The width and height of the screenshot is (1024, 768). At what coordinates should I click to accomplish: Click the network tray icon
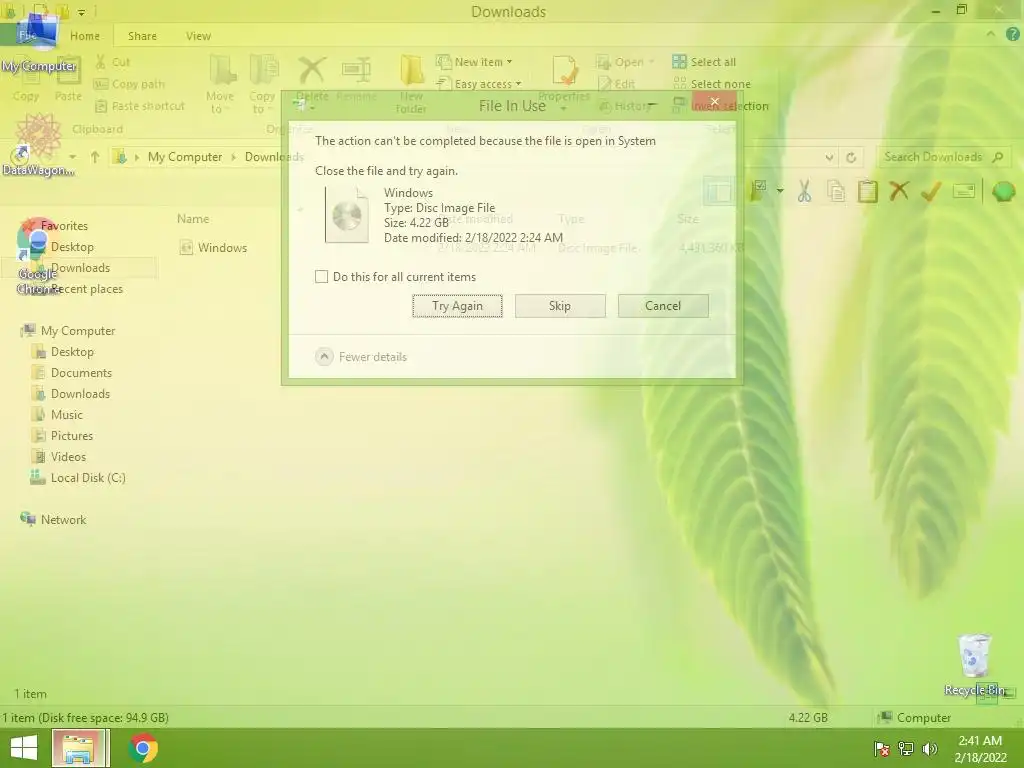[x=906, y=749]
